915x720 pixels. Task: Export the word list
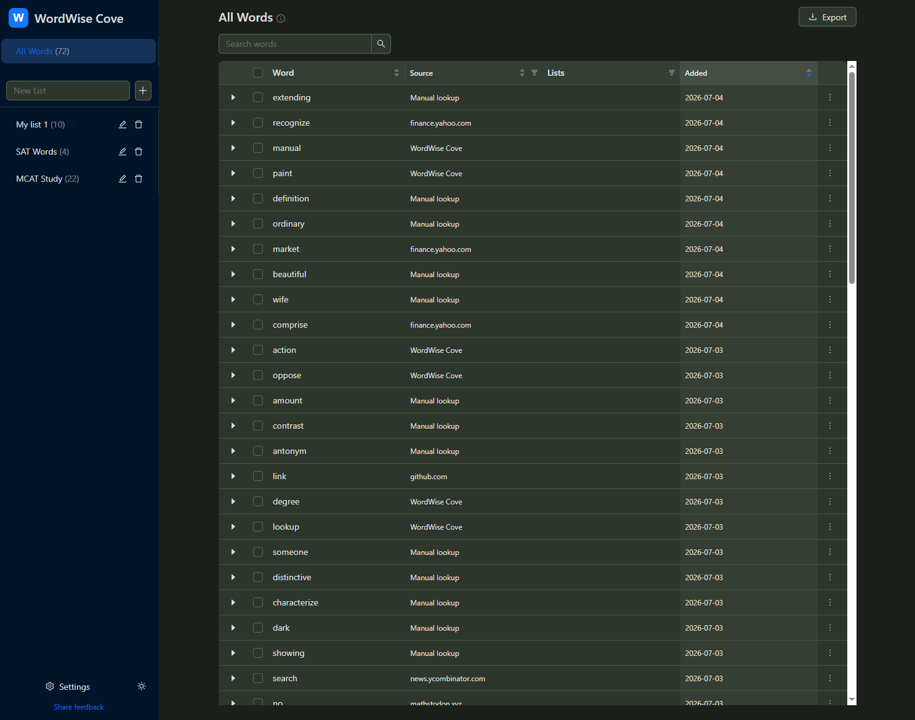[827, 17]
